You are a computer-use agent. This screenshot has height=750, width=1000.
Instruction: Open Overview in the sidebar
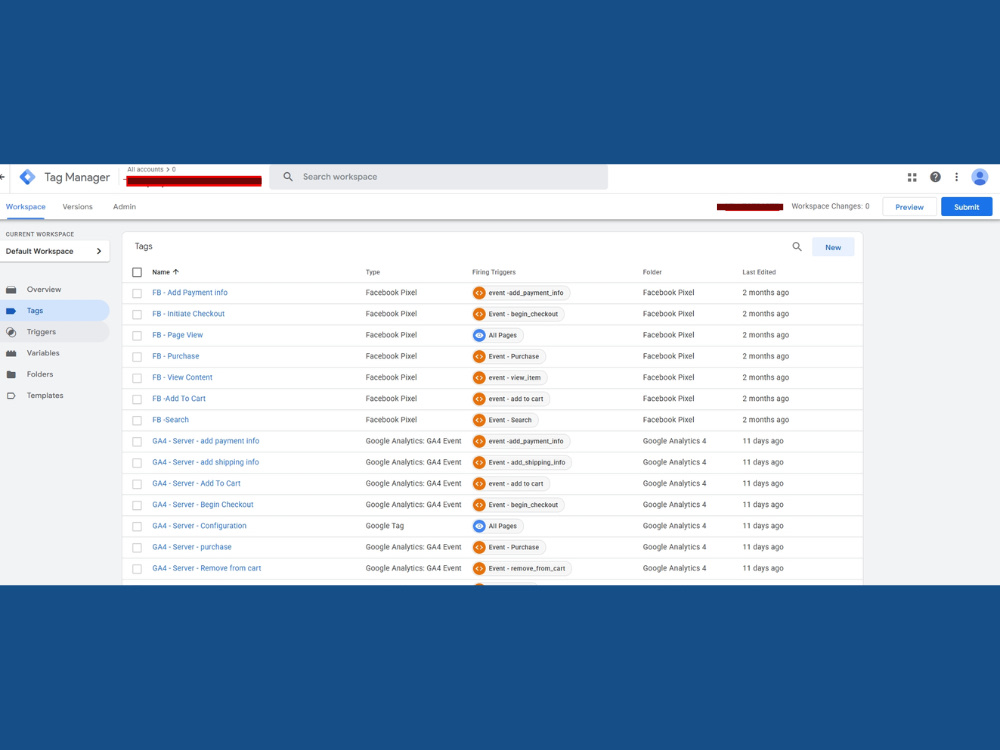tap(54, 290)
